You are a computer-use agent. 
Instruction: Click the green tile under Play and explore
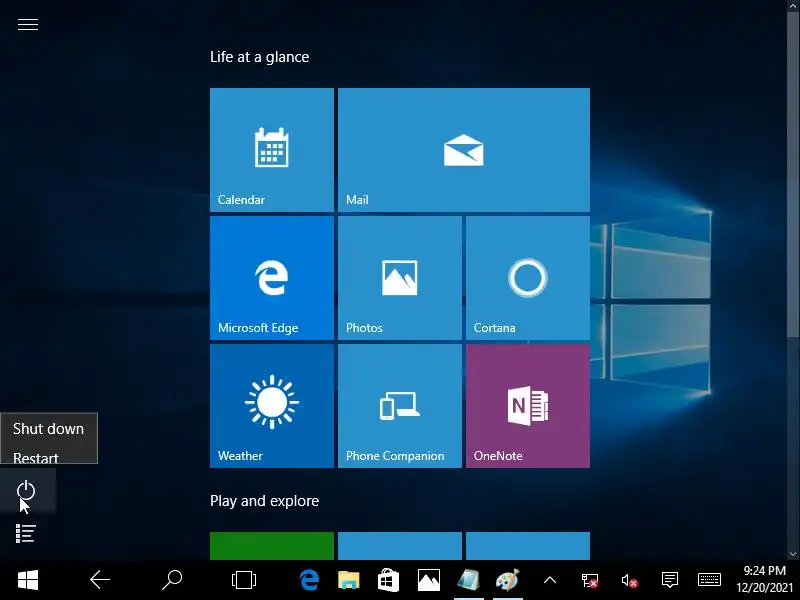(x=272, y=546)
